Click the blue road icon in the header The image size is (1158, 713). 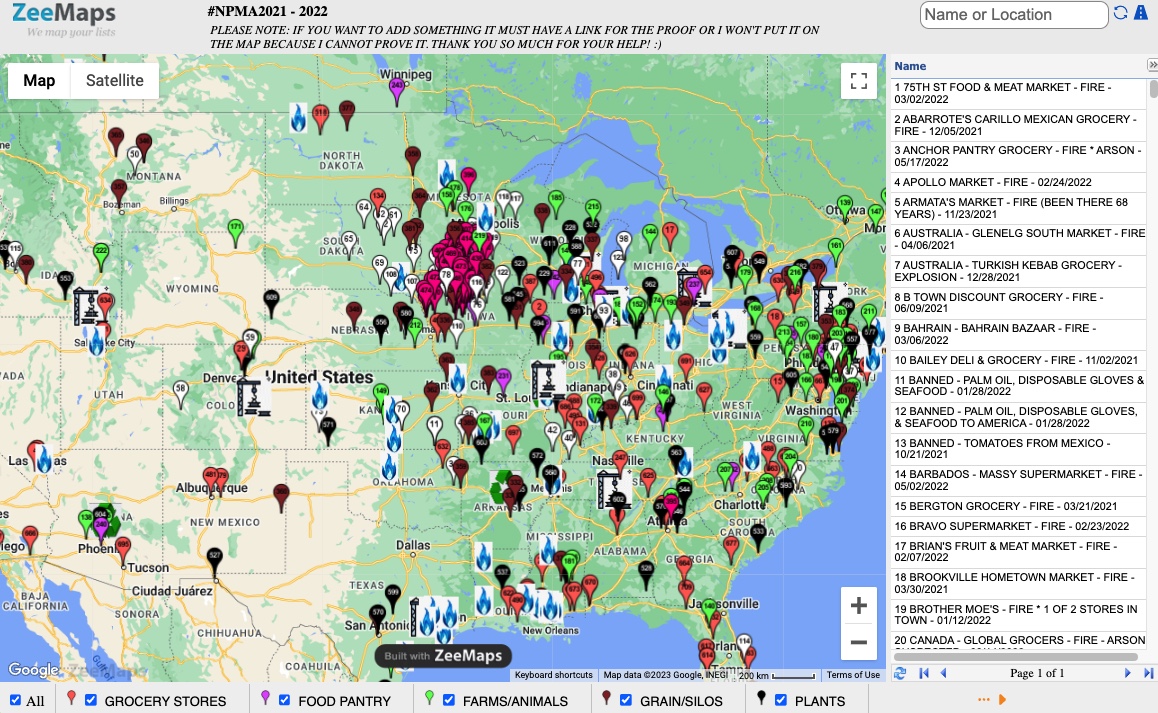[1141, 13]
